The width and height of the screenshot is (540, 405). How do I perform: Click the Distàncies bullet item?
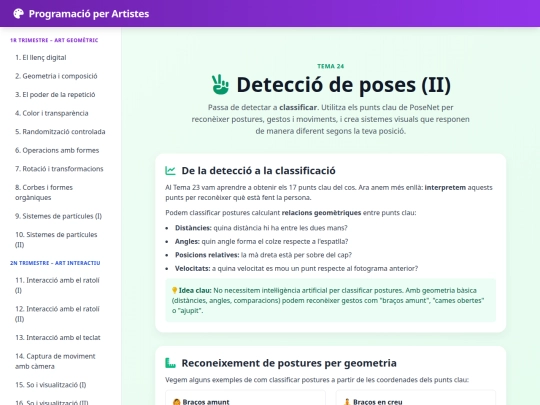point(261,228)
